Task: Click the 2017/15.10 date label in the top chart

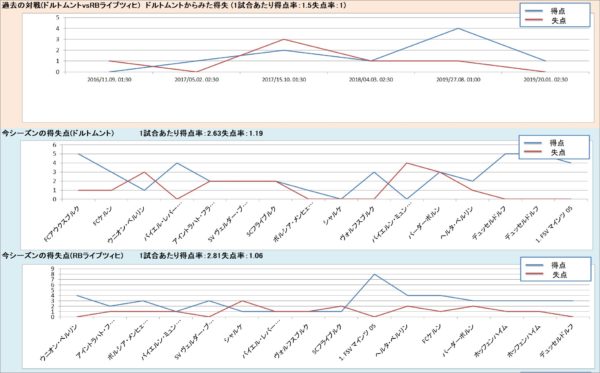Action: coord(284,80)
